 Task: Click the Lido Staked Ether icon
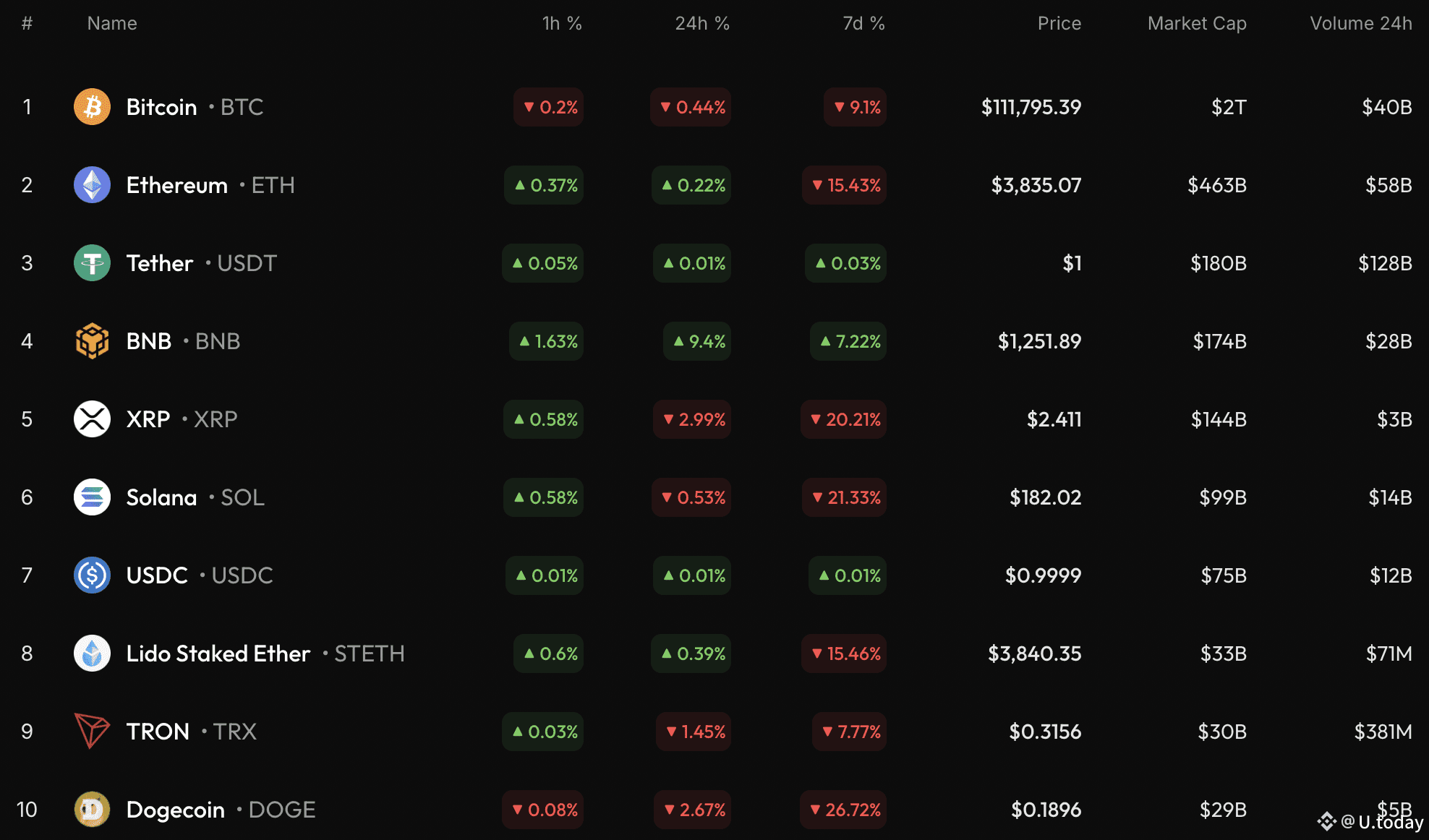[x=92, y=653]
